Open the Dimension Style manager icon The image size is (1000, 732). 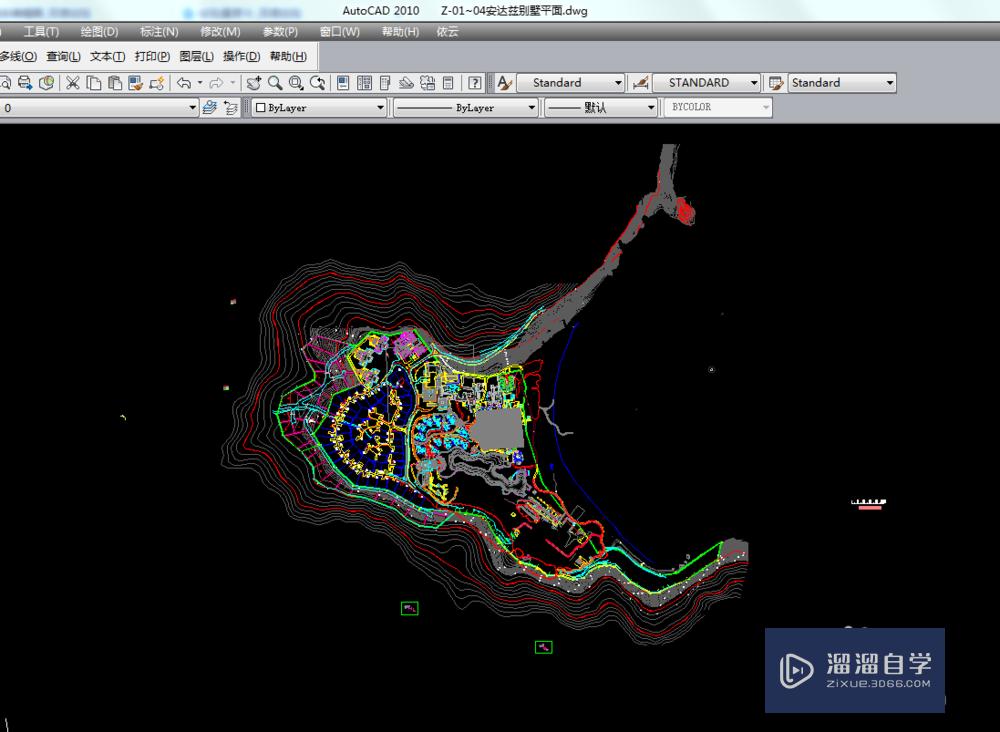coord(640,83)
